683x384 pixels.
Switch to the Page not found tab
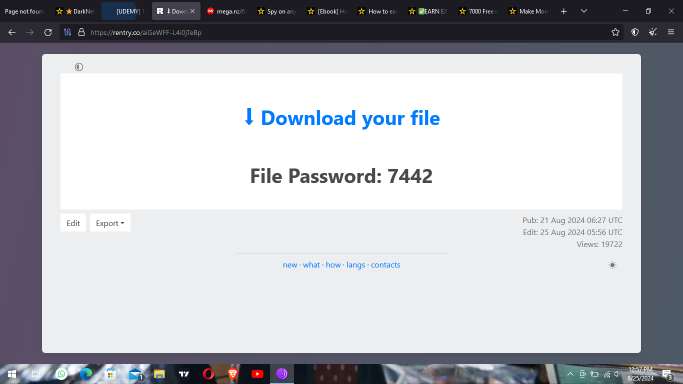24,11
